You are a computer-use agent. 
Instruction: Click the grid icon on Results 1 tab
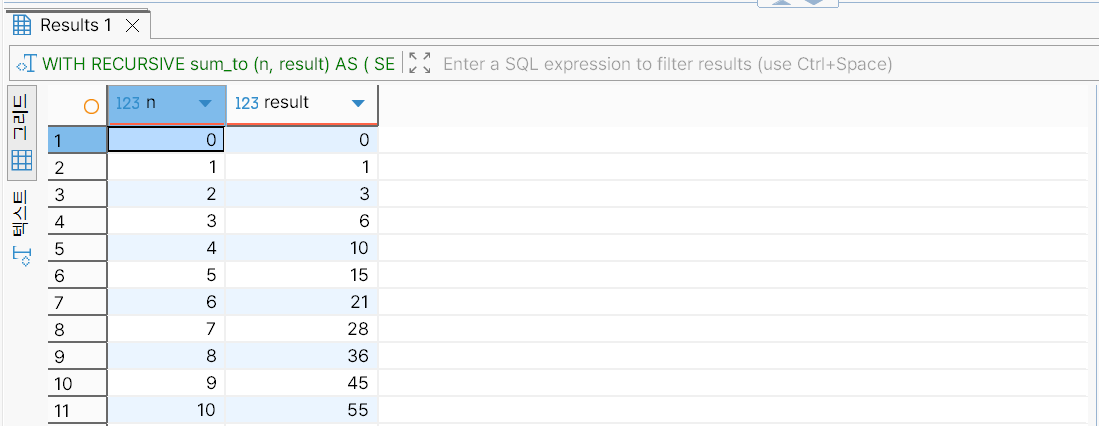[x=22, y=25]
